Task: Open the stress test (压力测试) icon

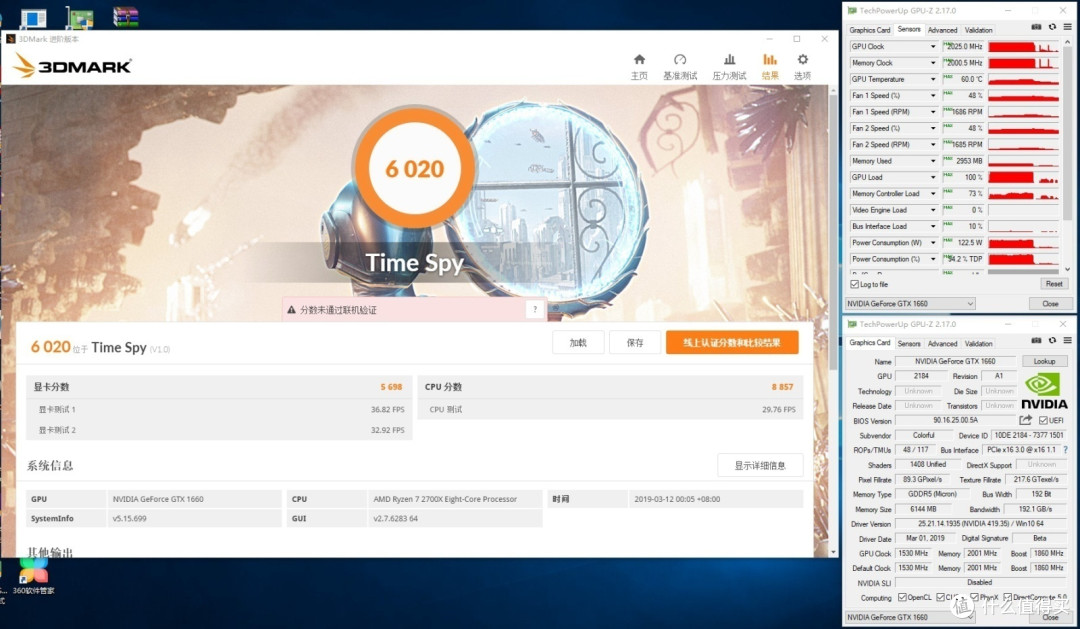Action: [729, 60]
